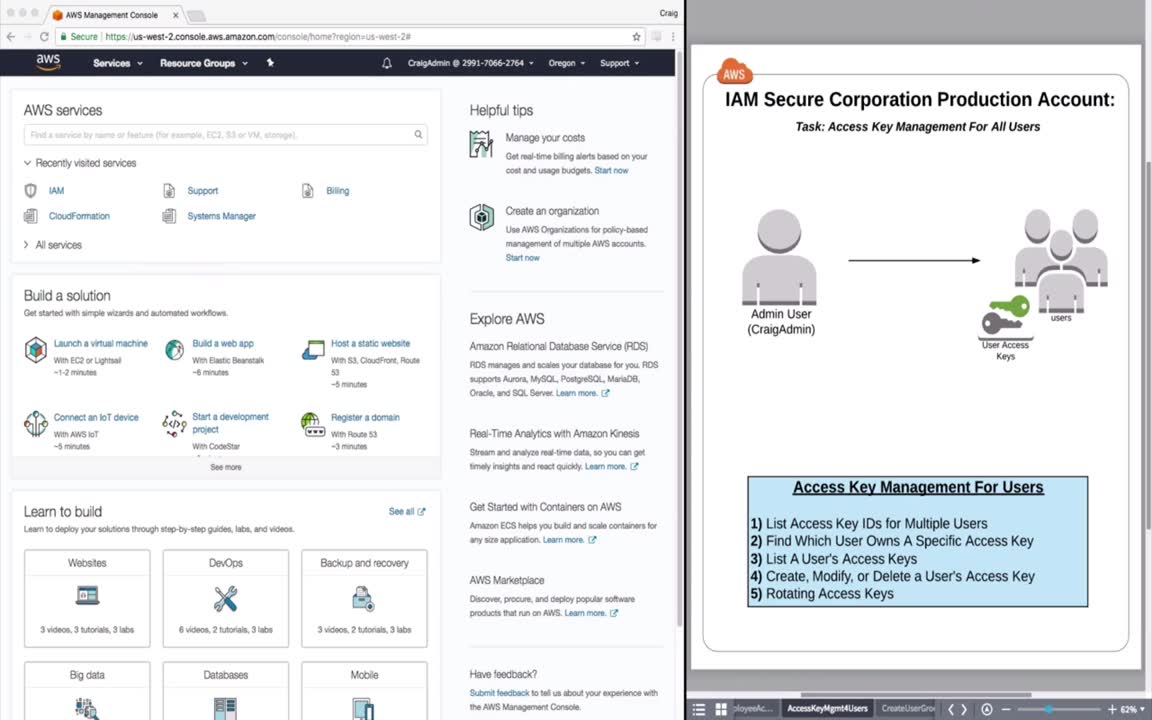Click the Systems Manager service icon
Screen dimensions: 1152x720
point(169,216)
